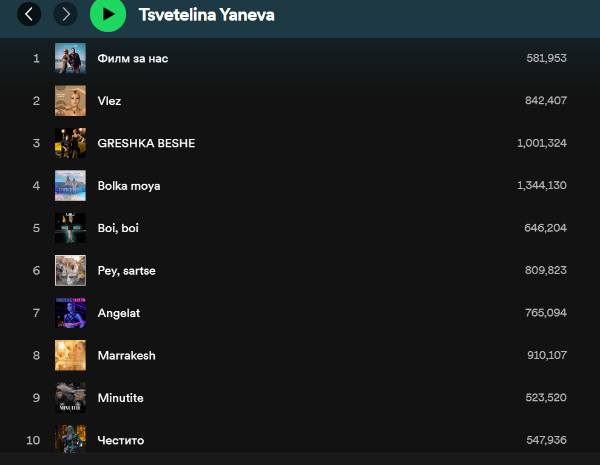600x465 pixels.
Task: Click the Pey, sartse album thumbnail
Action: (70, 270)
